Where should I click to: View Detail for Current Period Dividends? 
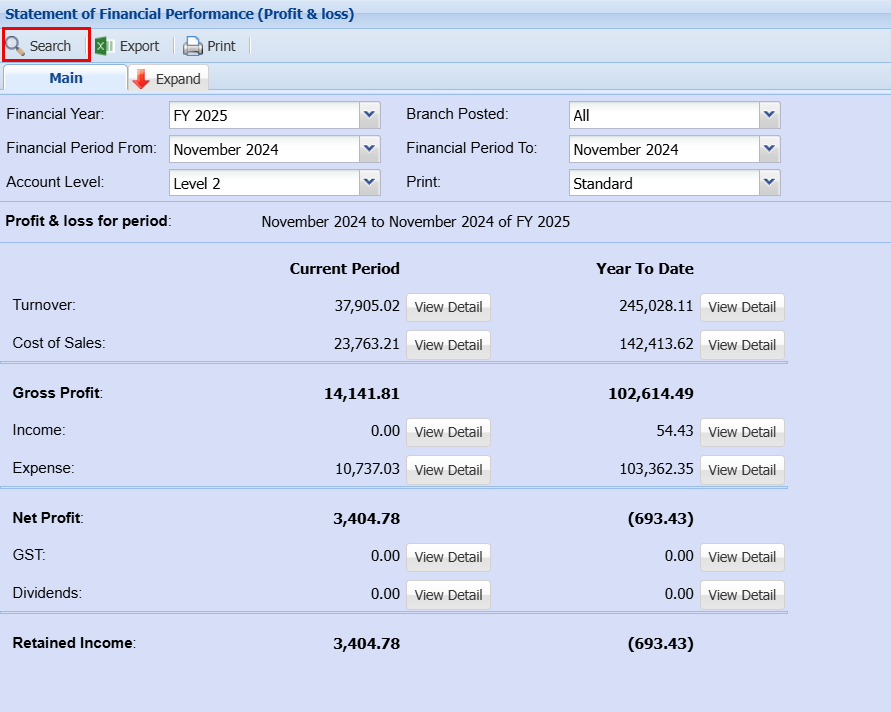tap(448, 595)
